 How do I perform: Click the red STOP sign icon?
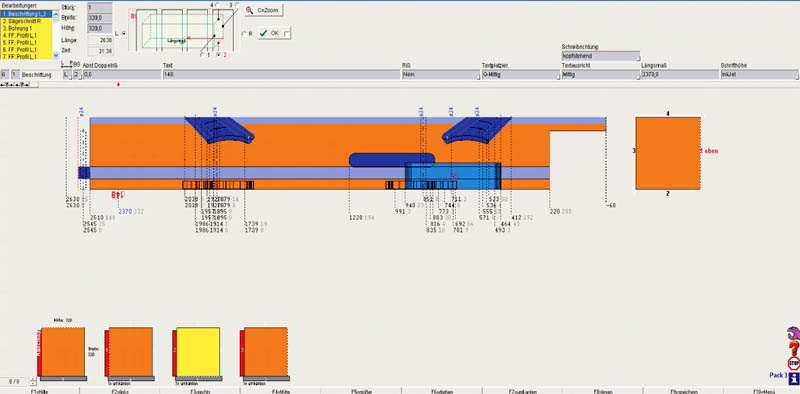[x=793, y=363]
